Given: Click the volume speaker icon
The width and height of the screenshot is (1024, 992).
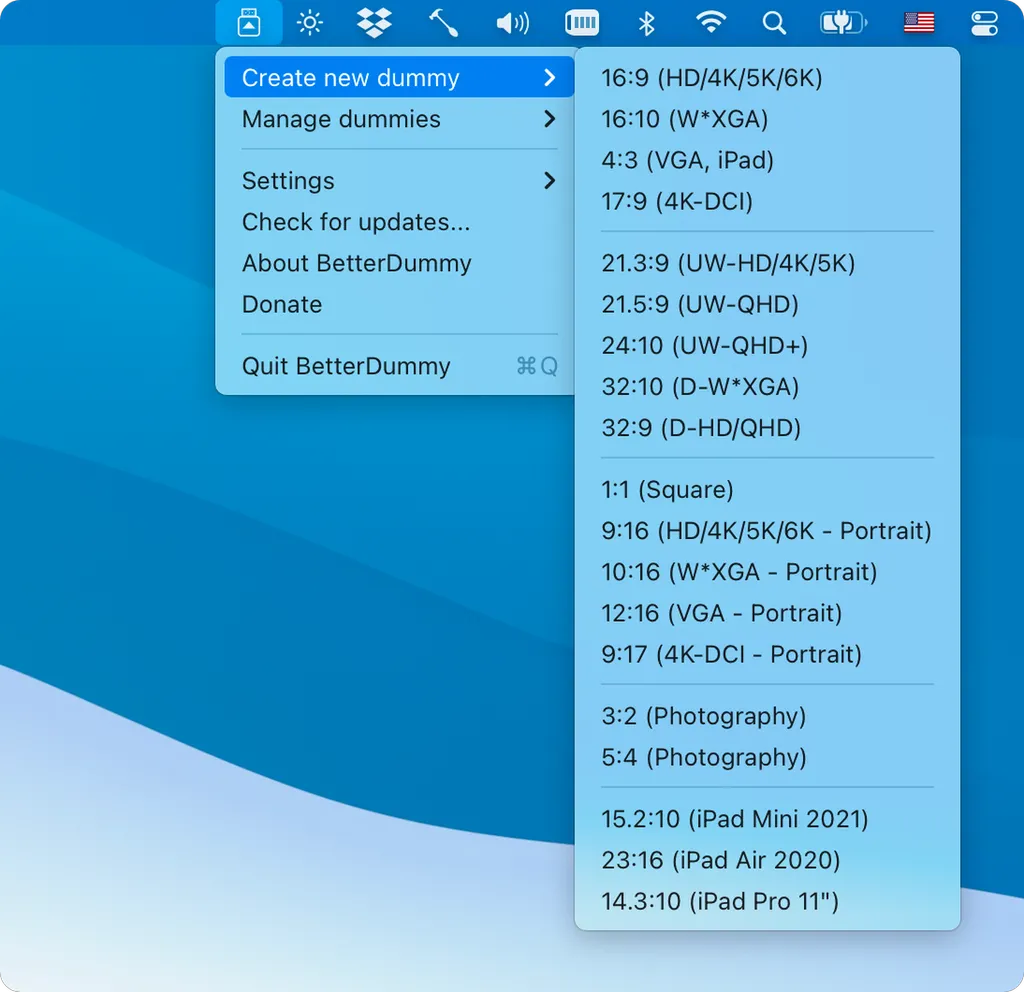Looking at the screenshot, I should click(x=512, y=22).
